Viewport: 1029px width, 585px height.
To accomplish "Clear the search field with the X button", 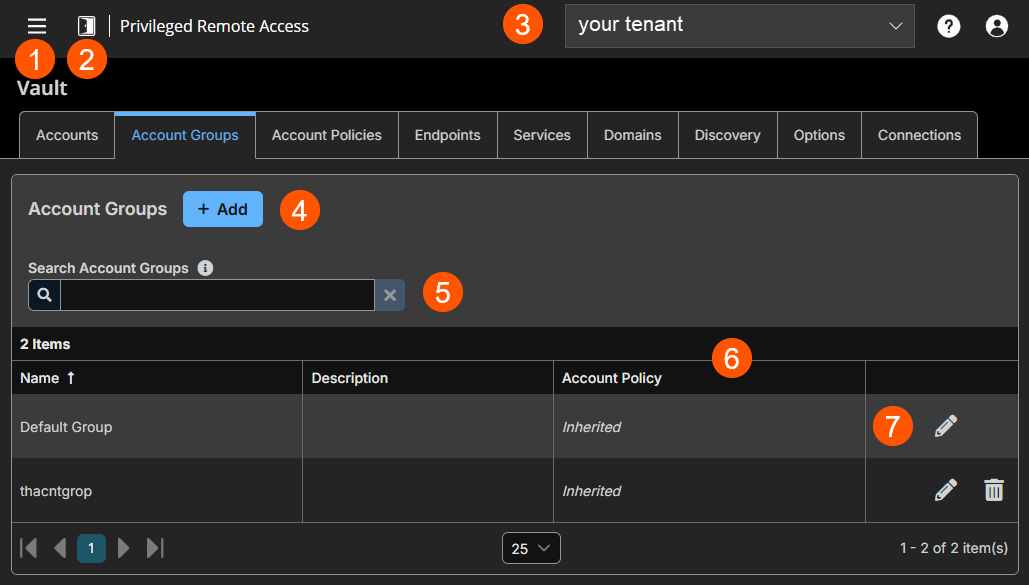I will tap(389, 295).
